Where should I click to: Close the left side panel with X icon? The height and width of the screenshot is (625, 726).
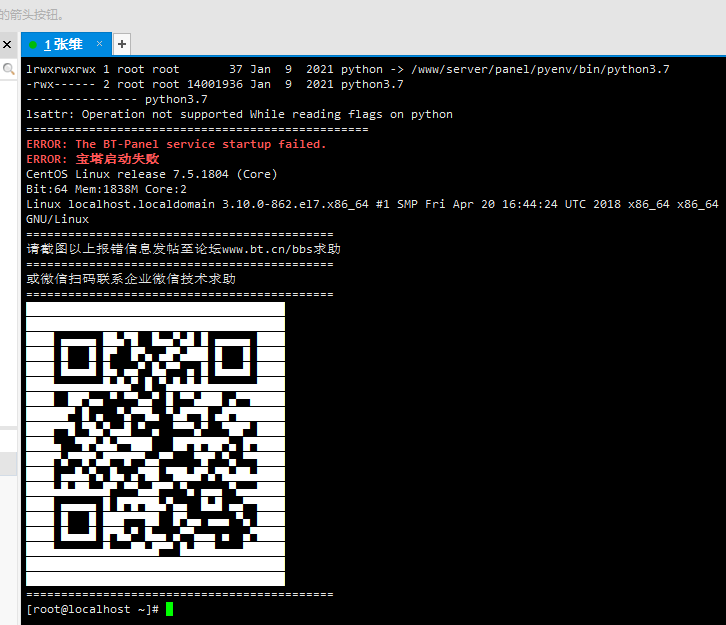click(x=7, y=45)
